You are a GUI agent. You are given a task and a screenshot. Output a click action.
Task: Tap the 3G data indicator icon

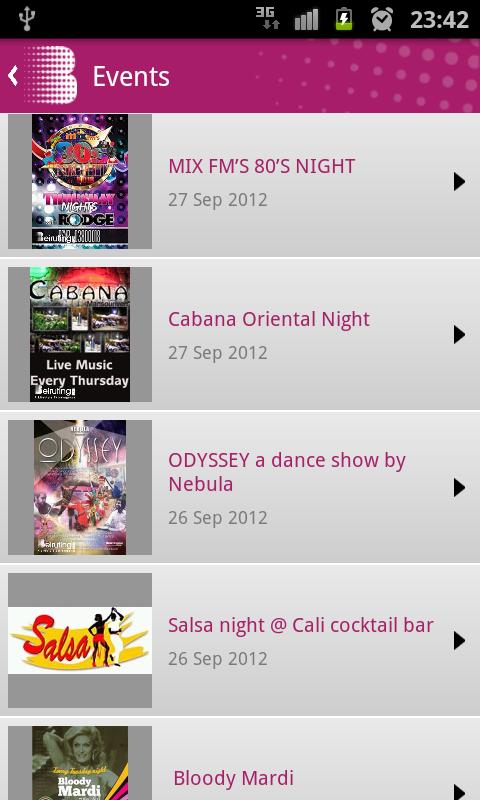(268, 18)
